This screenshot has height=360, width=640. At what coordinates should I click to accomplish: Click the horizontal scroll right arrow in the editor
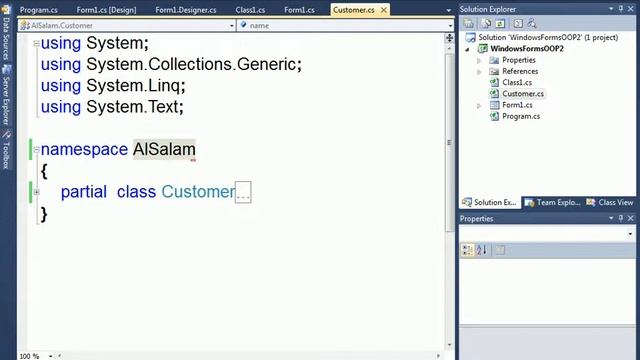(x=438, y=356)
